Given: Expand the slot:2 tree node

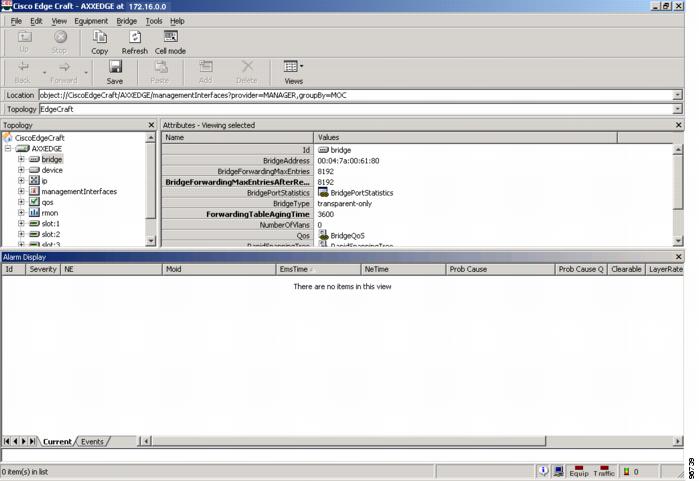Looking at the screenshot, I should 21,234.
